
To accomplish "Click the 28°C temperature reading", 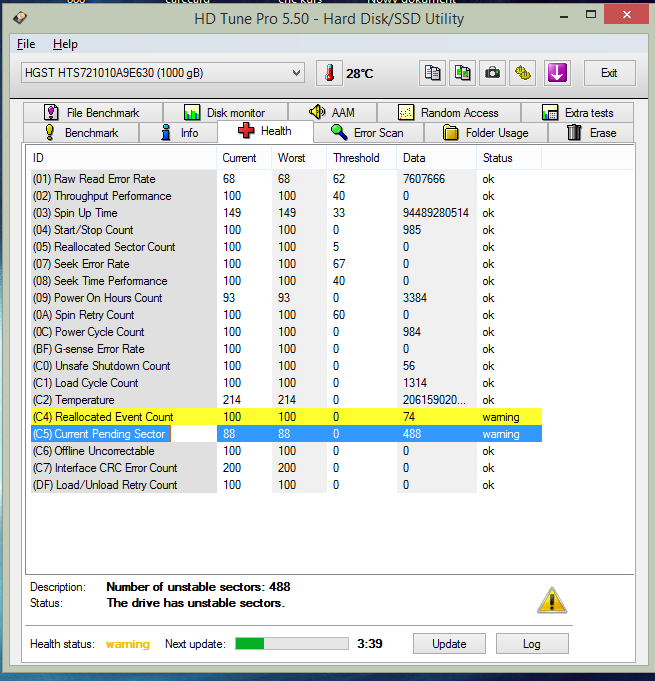I will [x=359, y=73].
